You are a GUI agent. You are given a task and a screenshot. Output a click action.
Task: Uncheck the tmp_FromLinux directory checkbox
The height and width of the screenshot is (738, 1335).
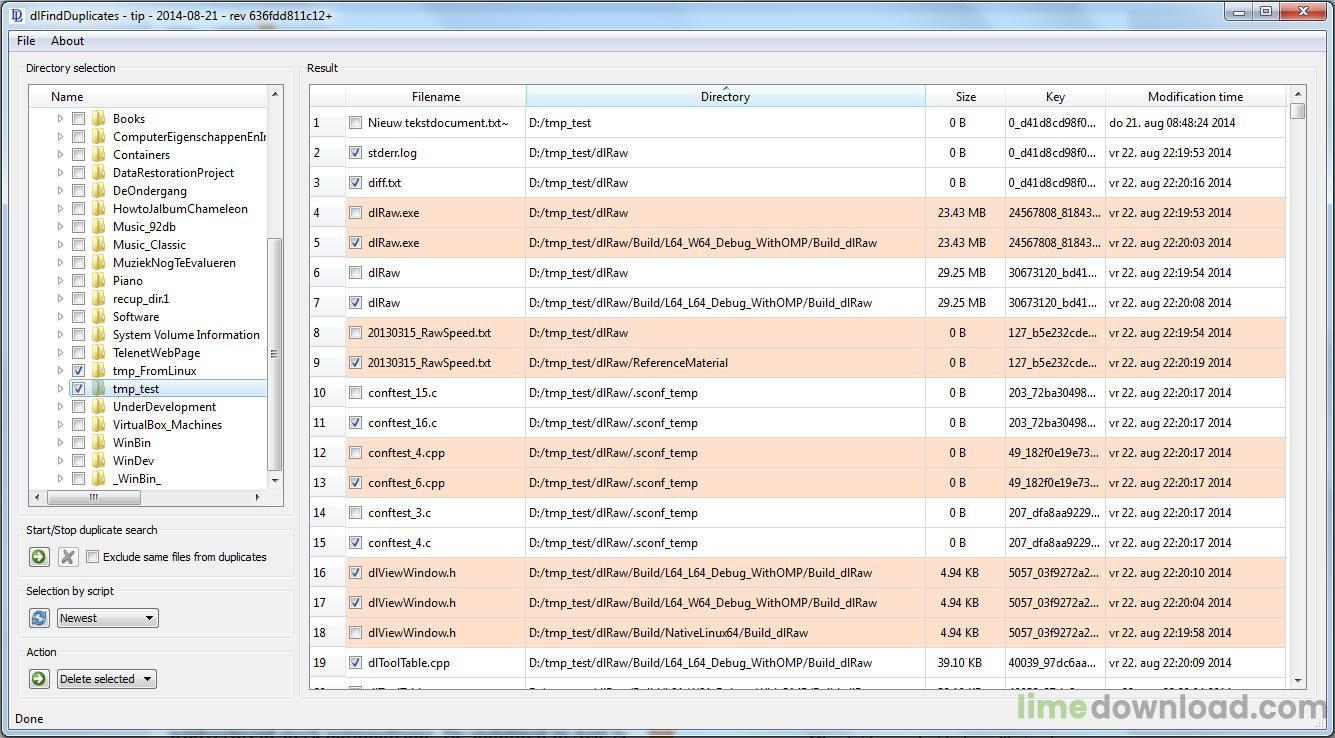tap(78, 371)
